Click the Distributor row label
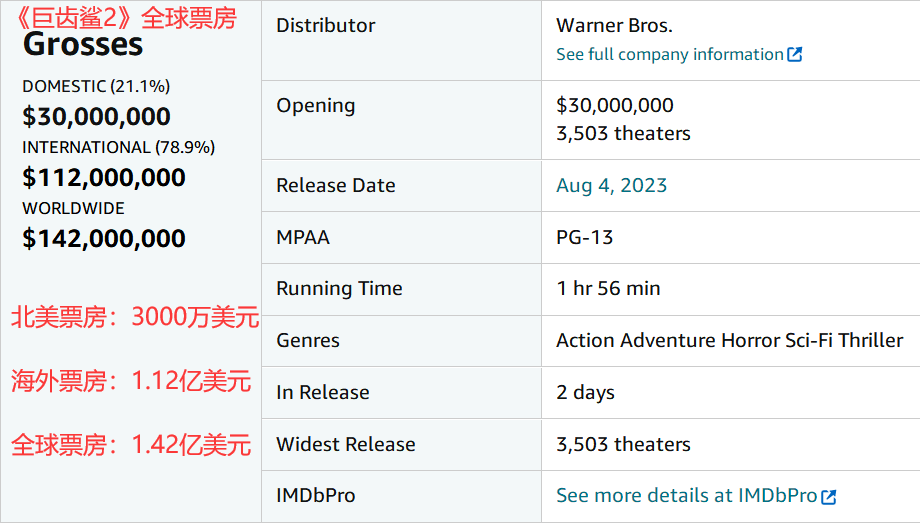920x526 pixels. pos(326,25)
